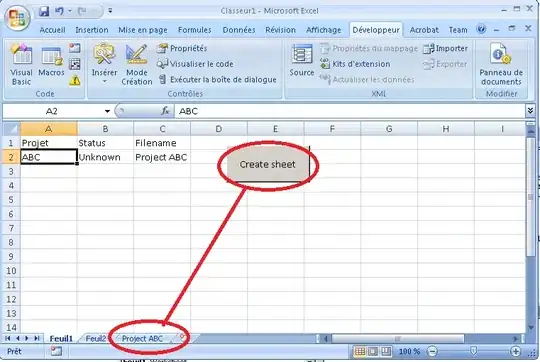The height and width of the screenshot is (362, 540).
Task: Click Visualiser le code
Action: (x=195, y=64)
